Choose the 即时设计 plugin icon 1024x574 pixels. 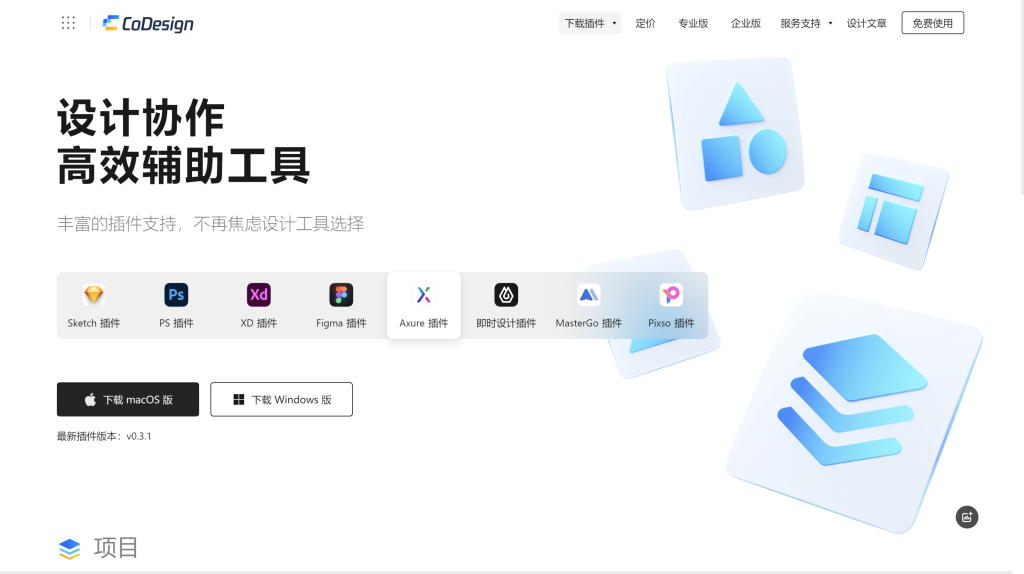coord(506,295)
